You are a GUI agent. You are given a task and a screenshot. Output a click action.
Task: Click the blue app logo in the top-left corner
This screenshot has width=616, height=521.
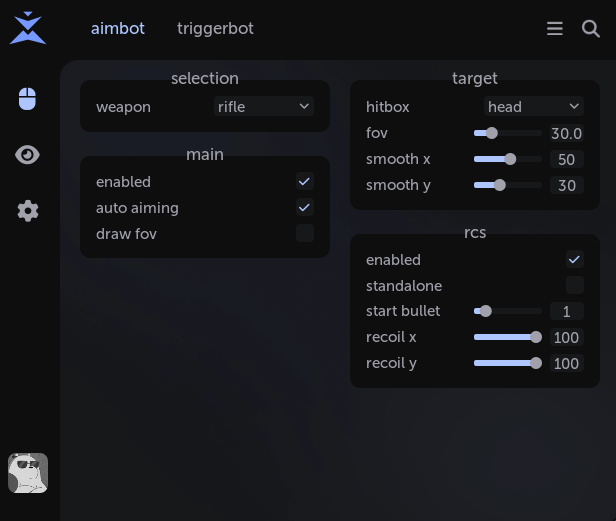pyautogui.click(x=28, y=28)
